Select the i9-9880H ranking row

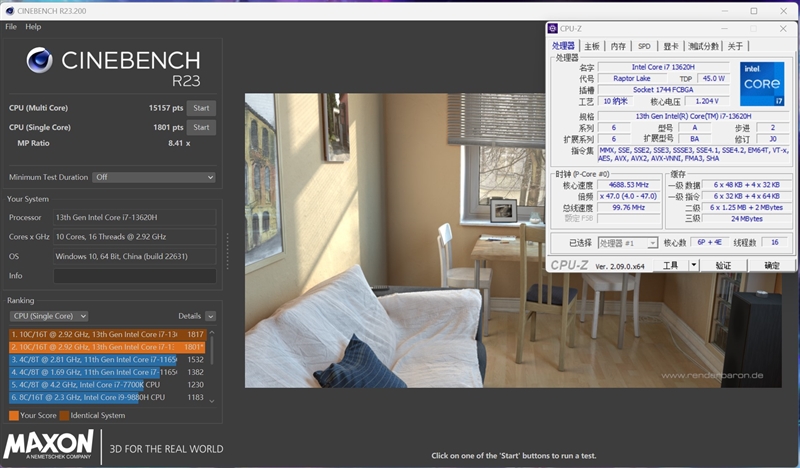point(107,397)
